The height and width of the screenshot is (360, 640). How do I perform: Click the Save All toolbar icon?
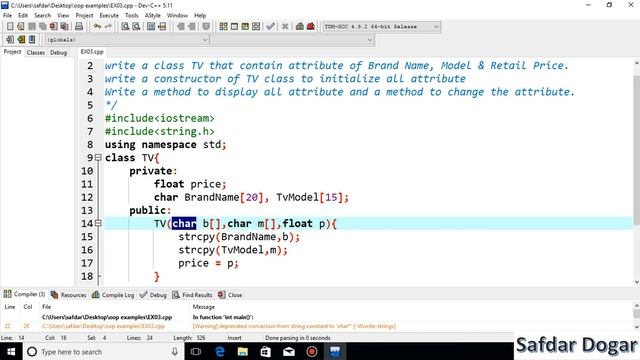pyautogui.click(x=42, y=27)
